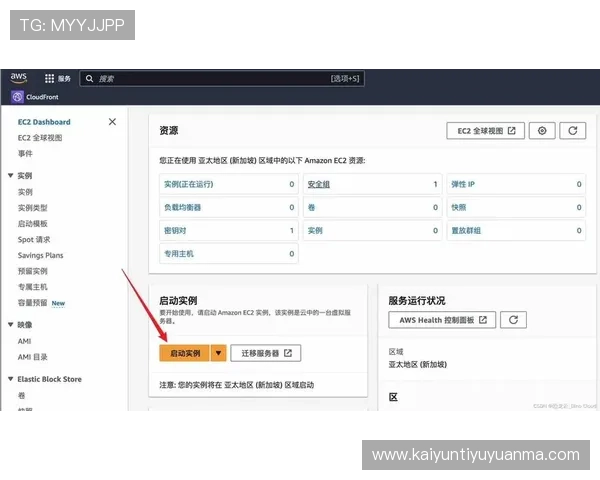Open AMI in the sidebar
Screen dimensions: 600x480
24,341
